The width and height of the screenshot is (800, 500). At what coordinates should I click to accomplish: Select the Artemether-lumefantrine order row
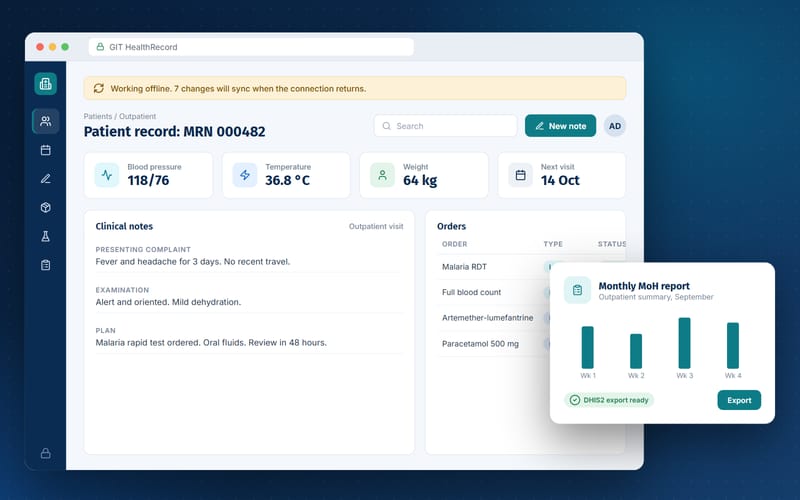[494, 318]
